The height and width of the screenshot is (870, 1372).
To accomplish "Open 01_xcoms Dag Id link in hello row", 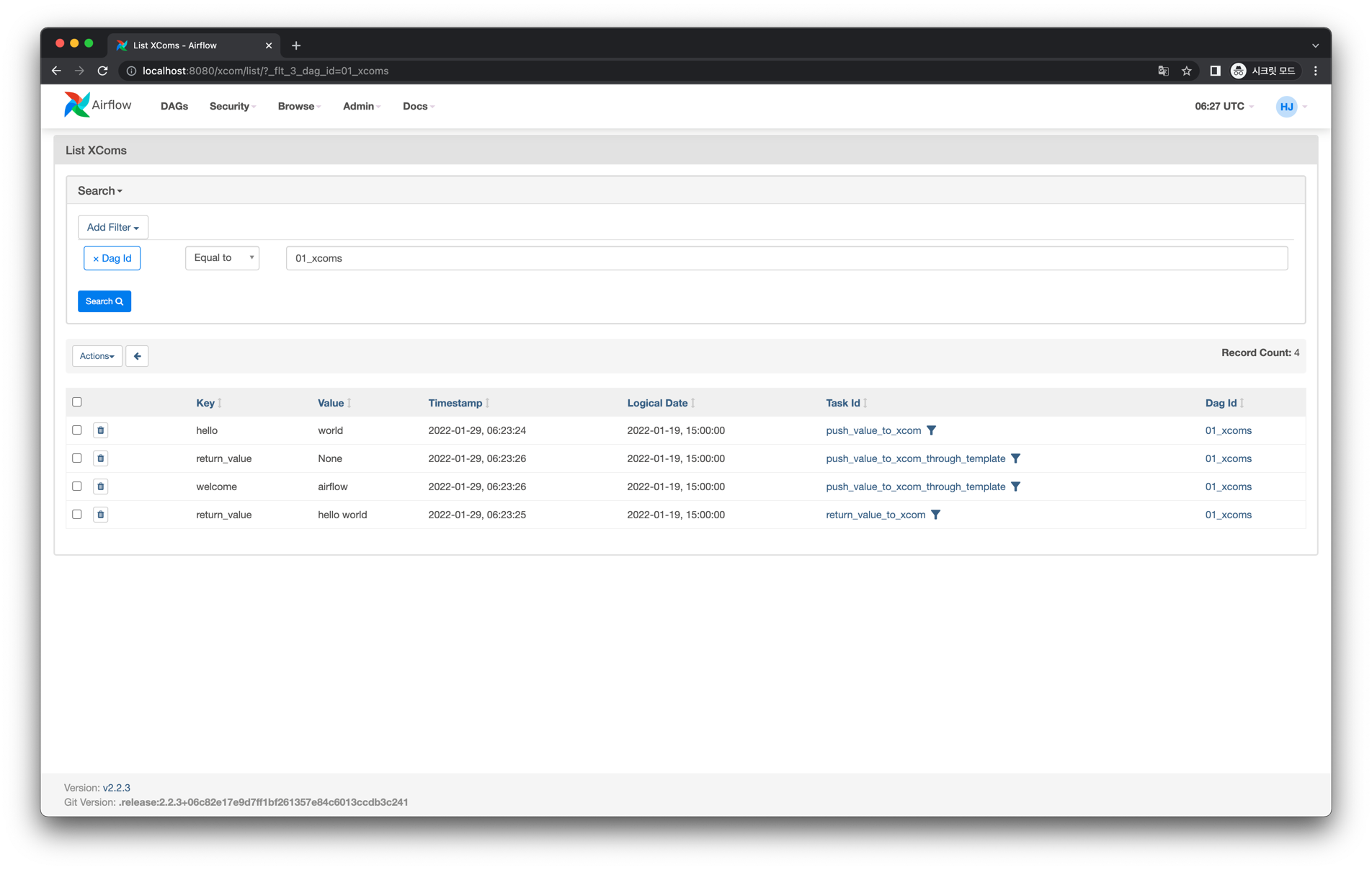I will [1228, 430].
